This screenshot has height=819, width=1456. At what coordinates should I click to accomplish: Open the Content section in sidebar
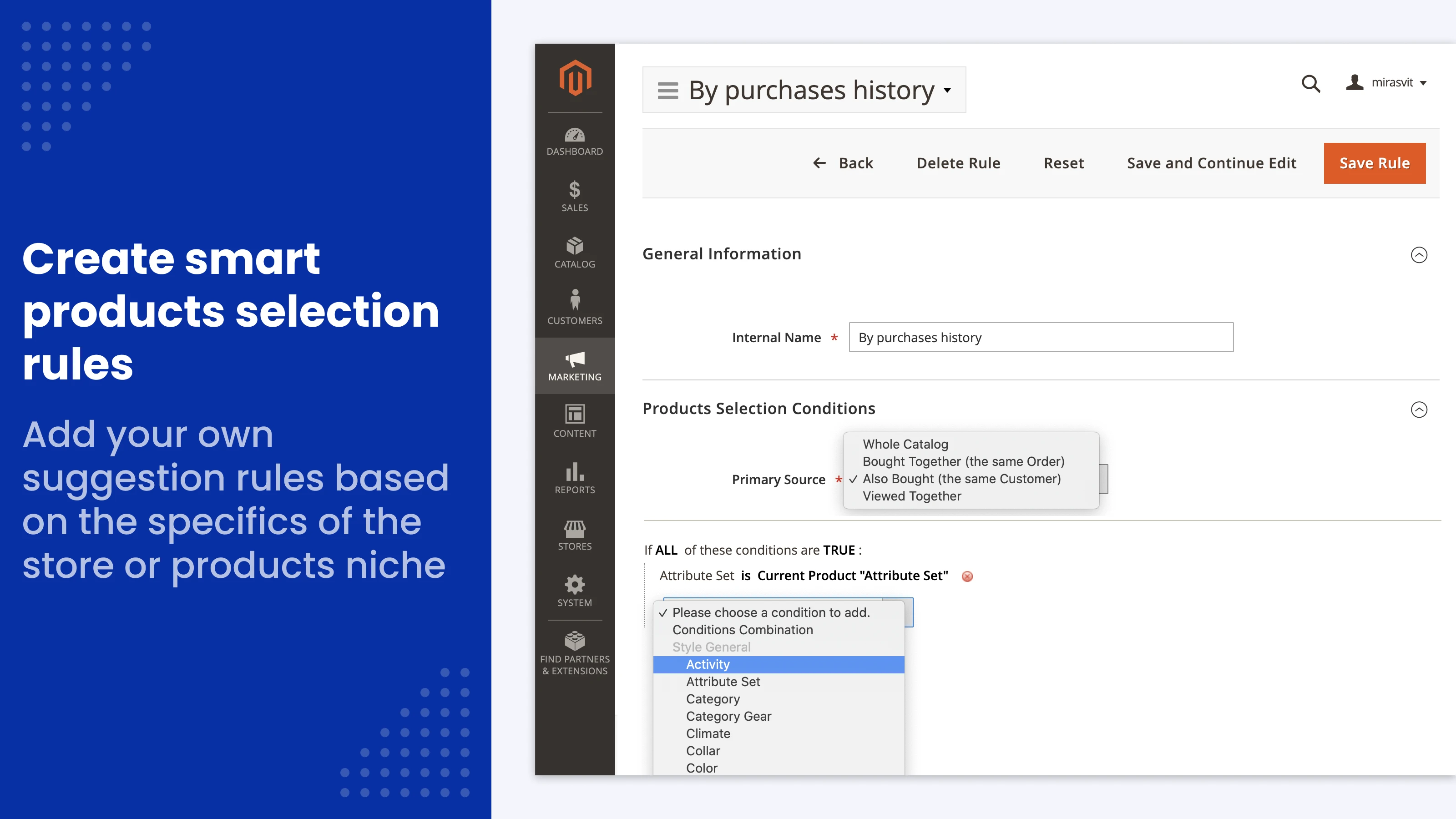(x=574, y=422)
